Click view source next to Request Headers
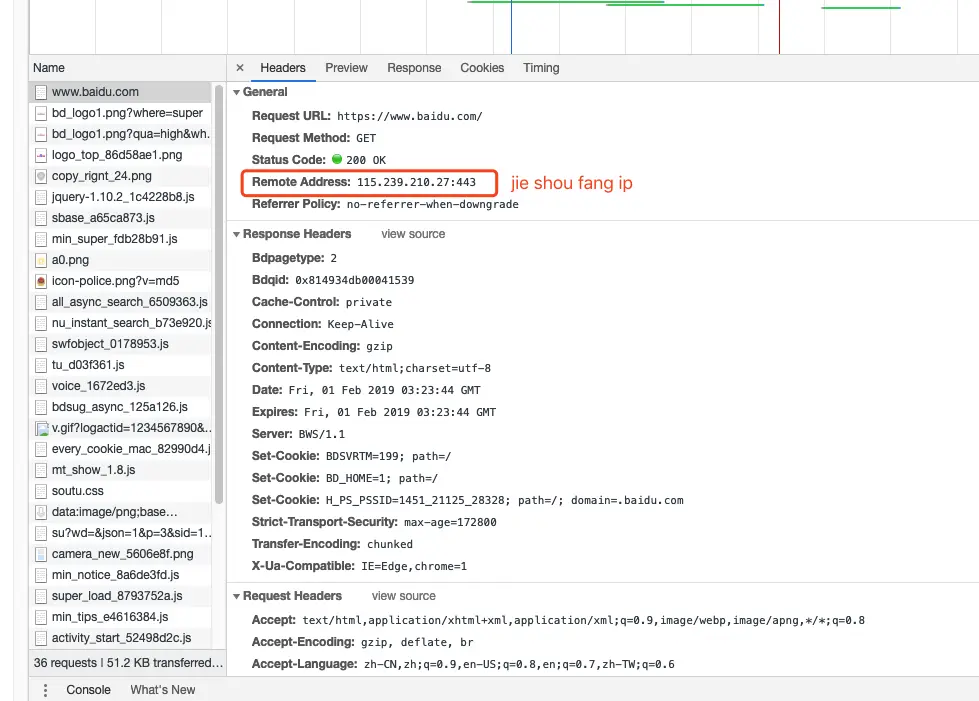The width and height of the screenshot is (979, 701). pyautogui.click(x=403, y=596)
